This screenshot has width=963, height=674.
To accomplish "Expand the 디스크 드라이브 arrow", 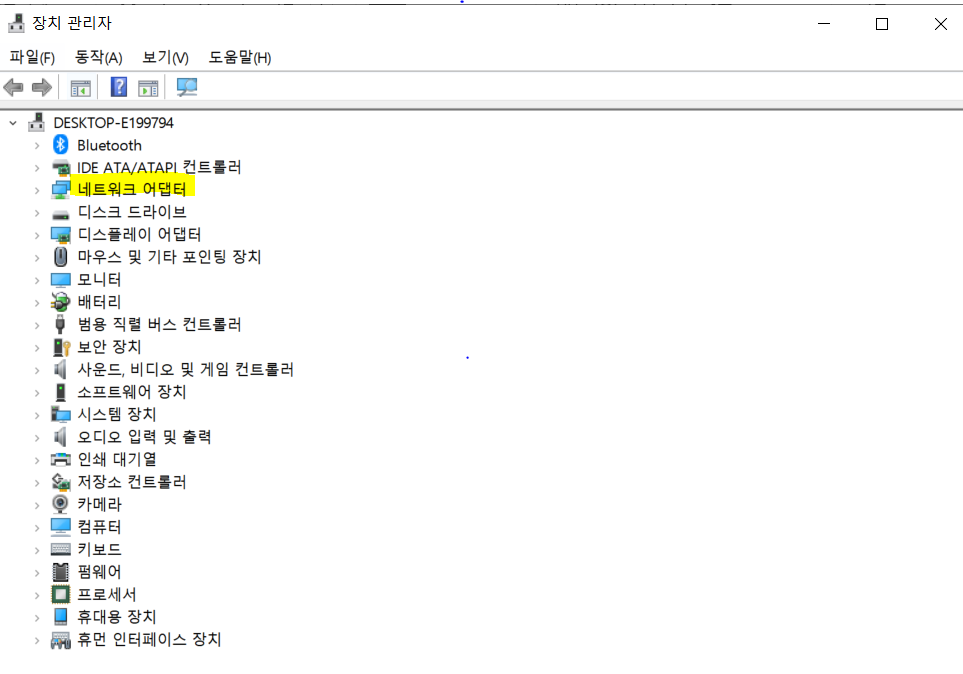I will click(x=37, y=213).
